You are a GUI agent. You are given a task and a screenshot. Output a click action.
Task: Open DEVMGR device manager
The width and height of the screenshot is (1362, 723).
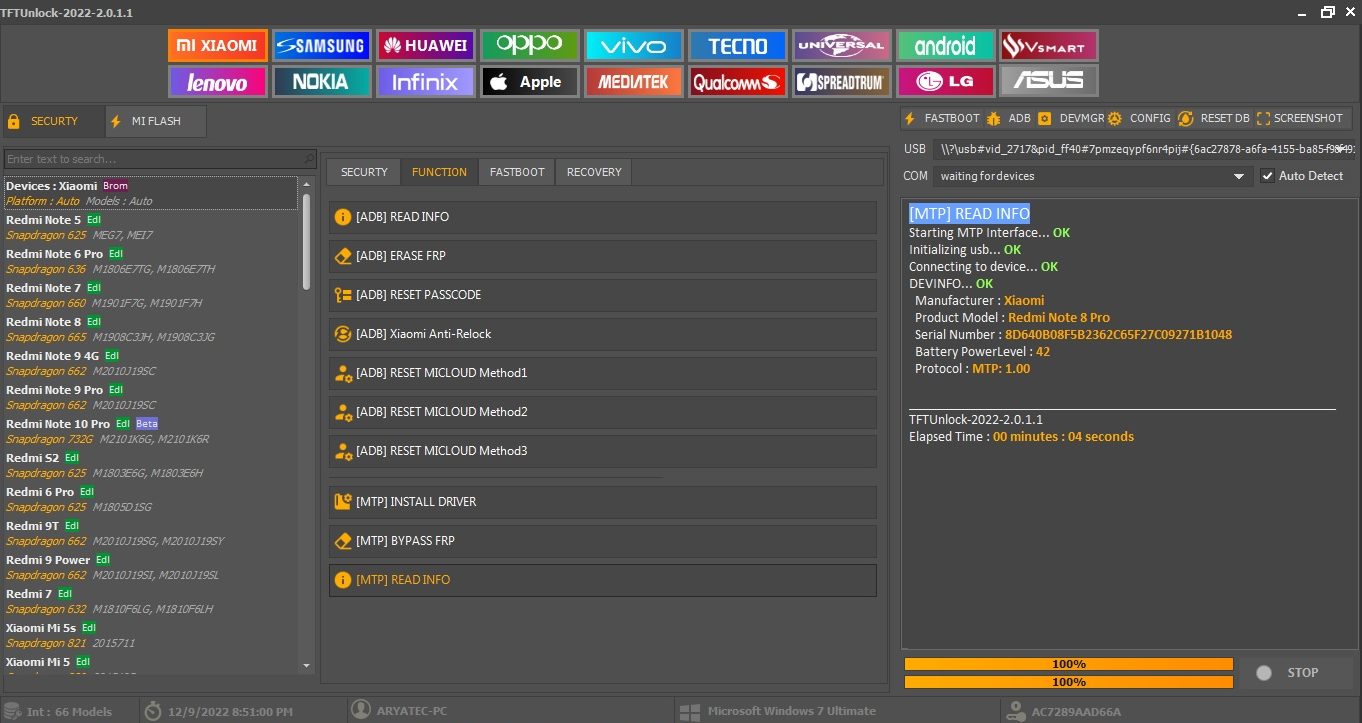(1071, 118)
